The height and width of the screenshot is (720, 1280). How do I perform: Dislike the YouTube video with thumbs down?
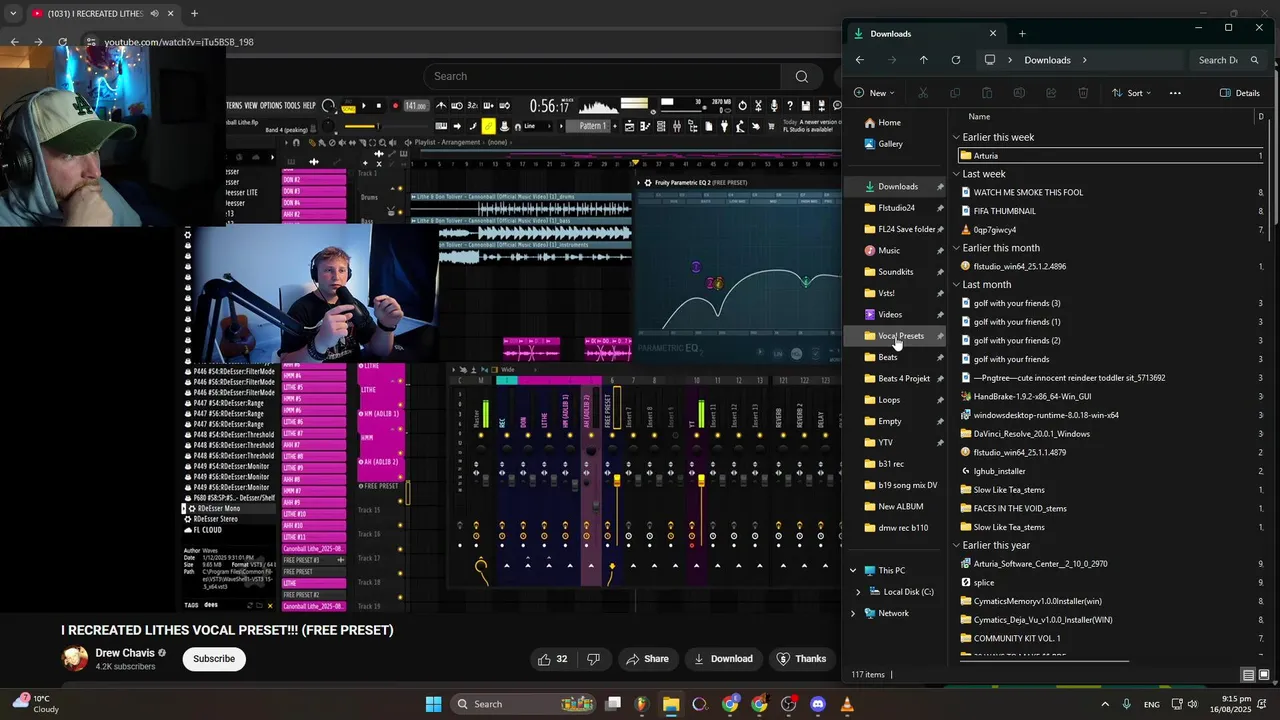pos(593,659)
